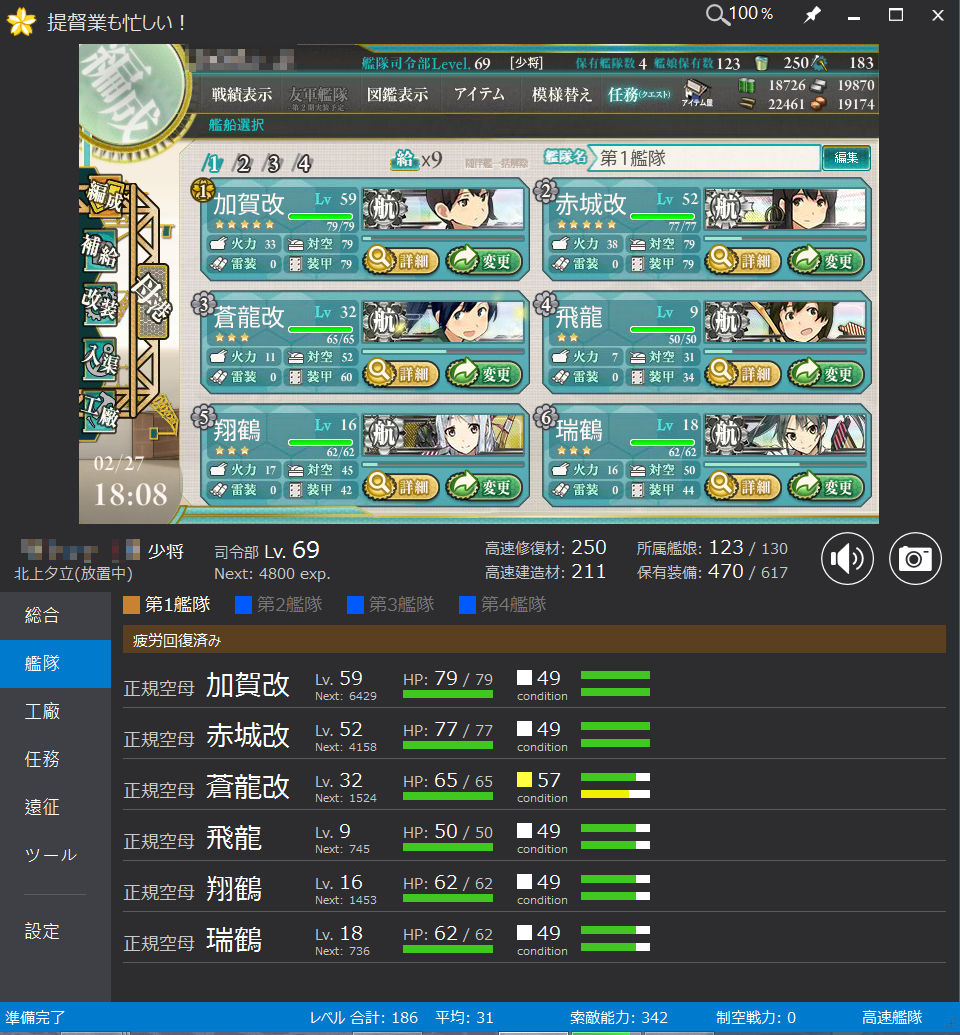Screen dimensions: 960x1035
Task: Click the 高速艦隊 status label
Action: click(891, 1017)
